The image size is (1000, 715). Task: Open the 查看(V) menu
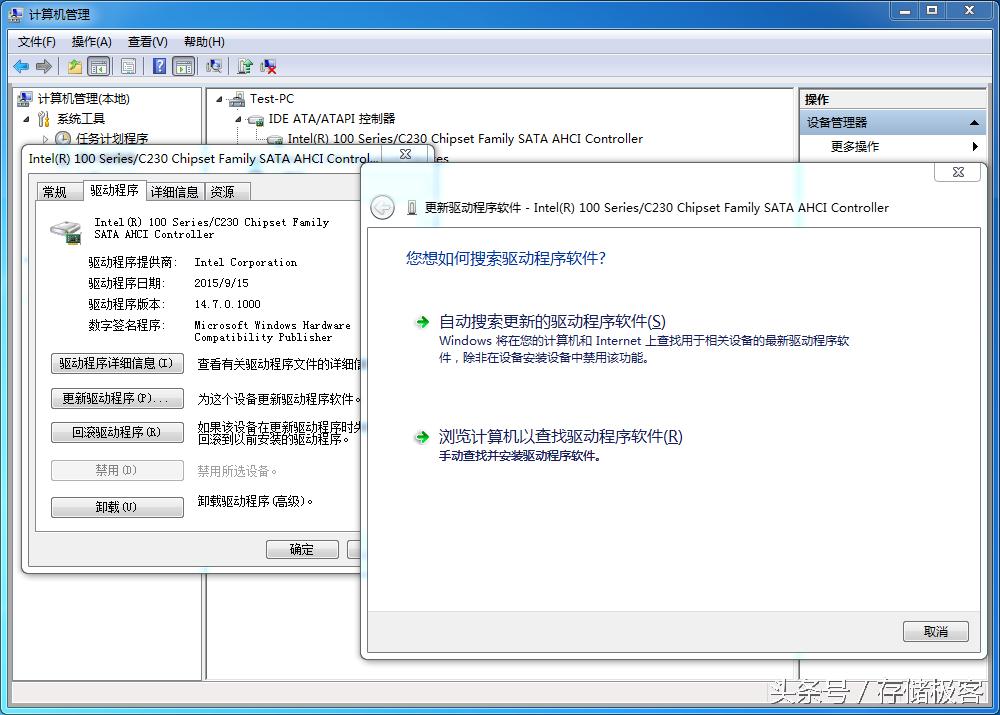tap(146, 41)
